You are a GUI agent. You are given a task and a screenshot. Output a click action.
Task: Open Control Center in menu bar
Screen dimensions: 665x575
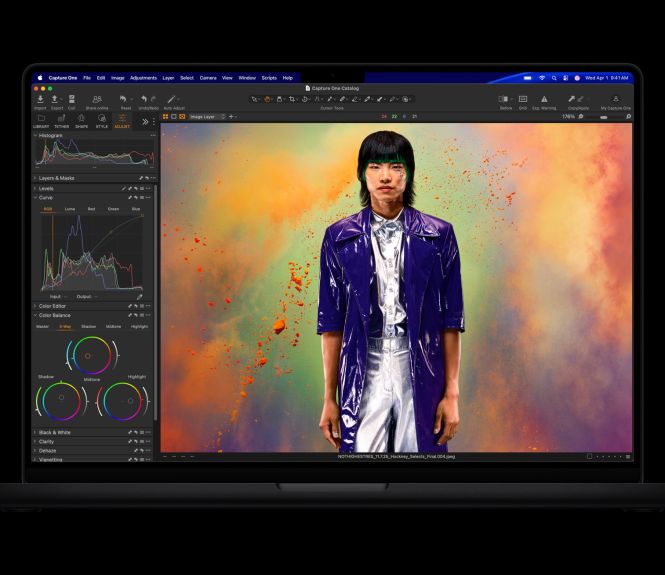tap(565, 78)
